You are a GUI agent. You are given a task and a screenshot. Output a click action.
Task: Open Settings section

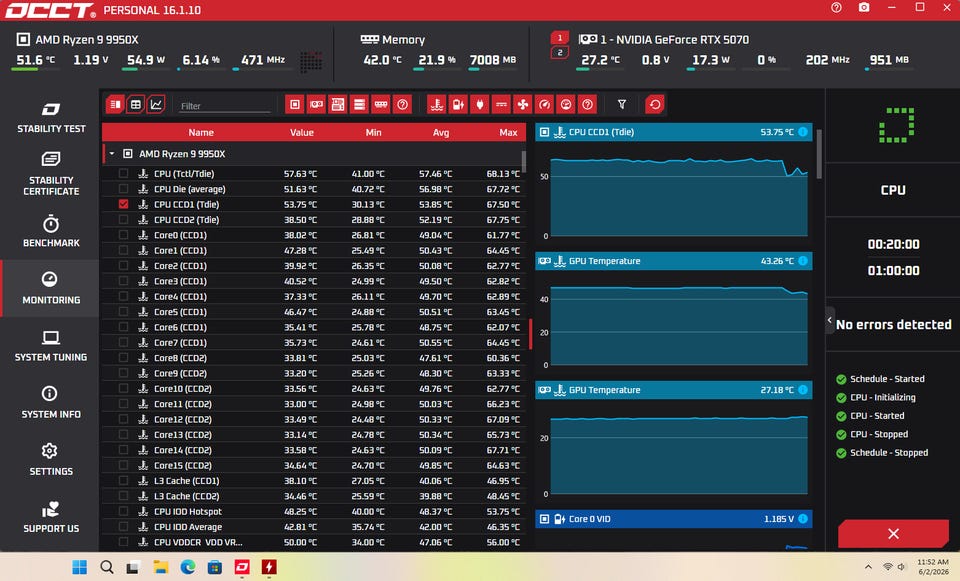pyautogui.click(x=51, y=460)
